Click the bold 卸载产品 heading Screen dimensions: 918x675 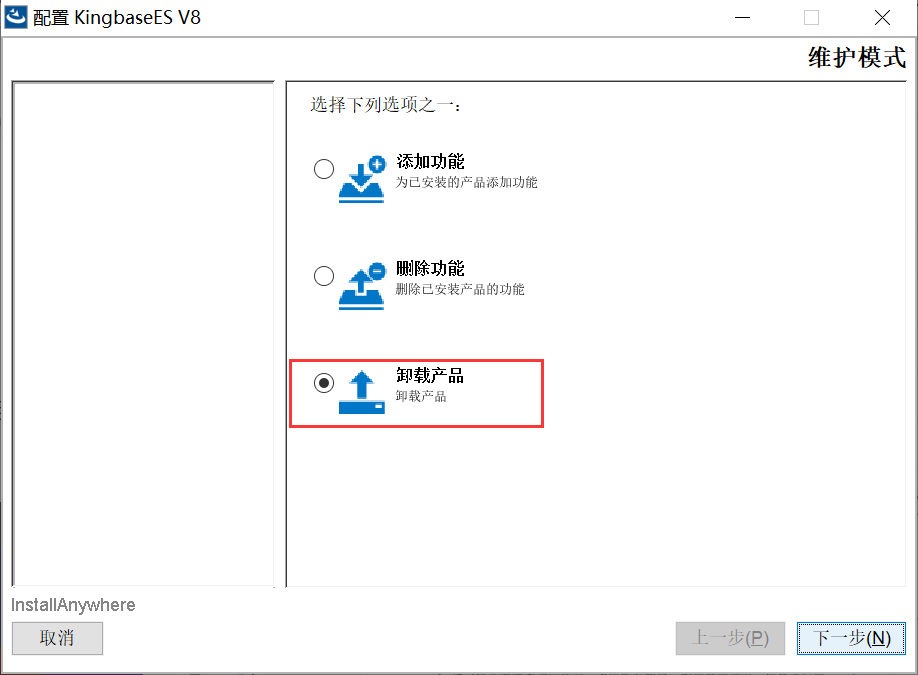(x=430, y=375)
